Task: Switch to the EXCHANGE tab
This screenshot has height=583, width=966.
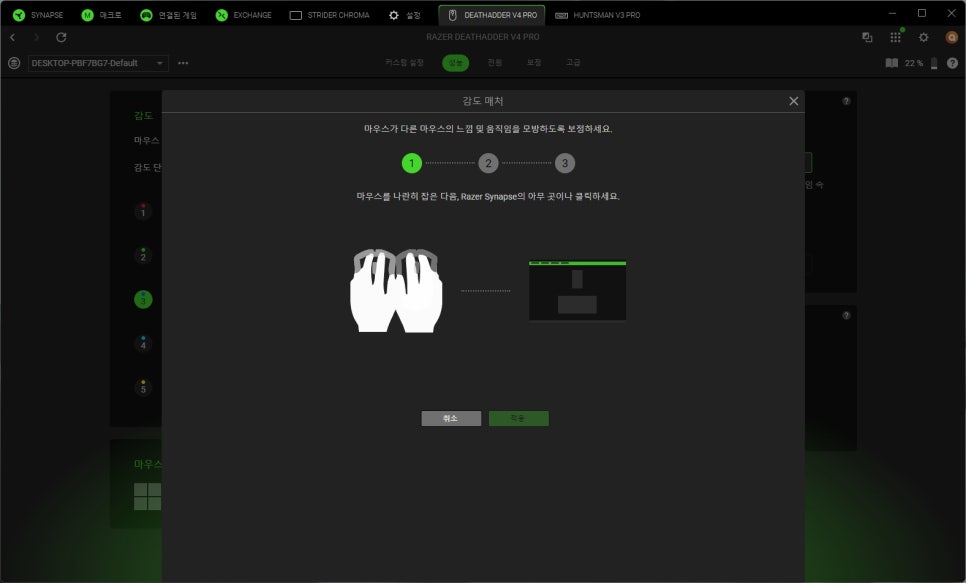Action: click(243, 15)
